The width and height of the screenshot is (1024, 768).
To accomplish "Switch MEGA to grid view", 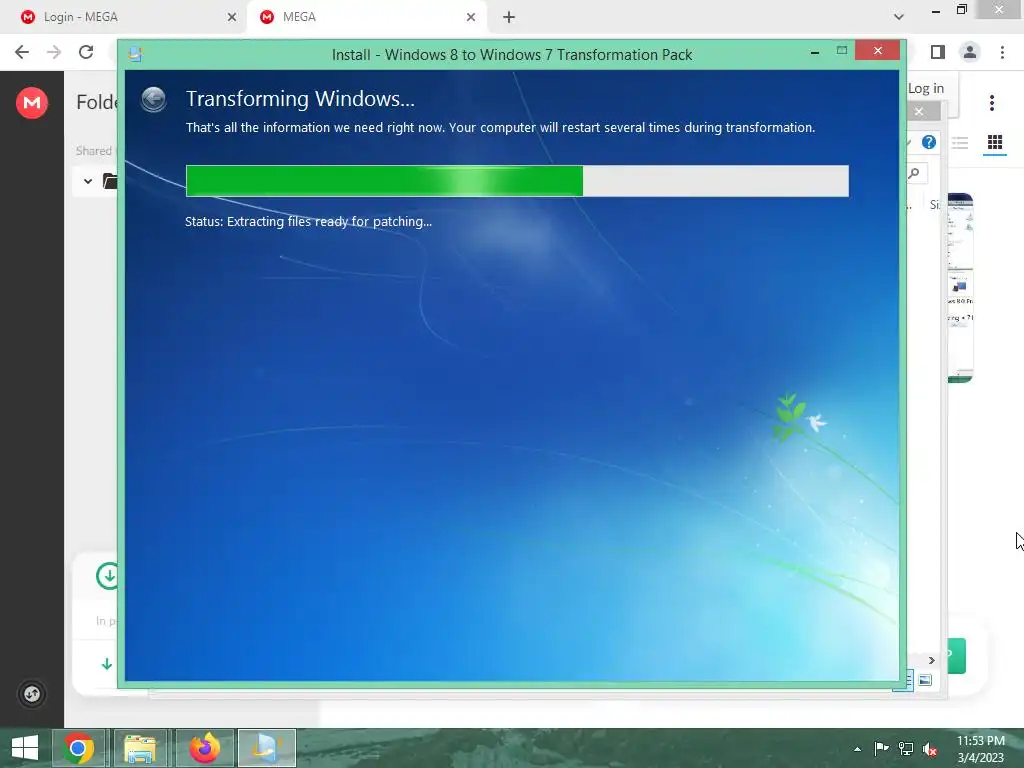I will tap(995, 142).
